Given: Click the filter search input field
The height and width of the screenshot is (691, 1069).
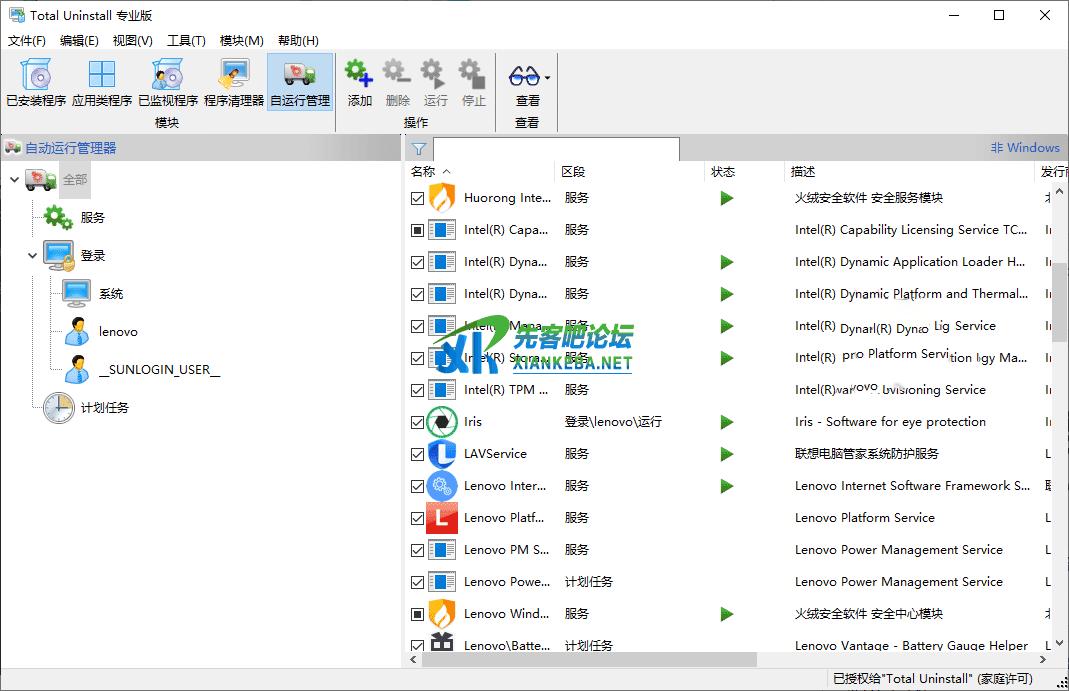Looking at the screenshot, I should pos(556,148).
